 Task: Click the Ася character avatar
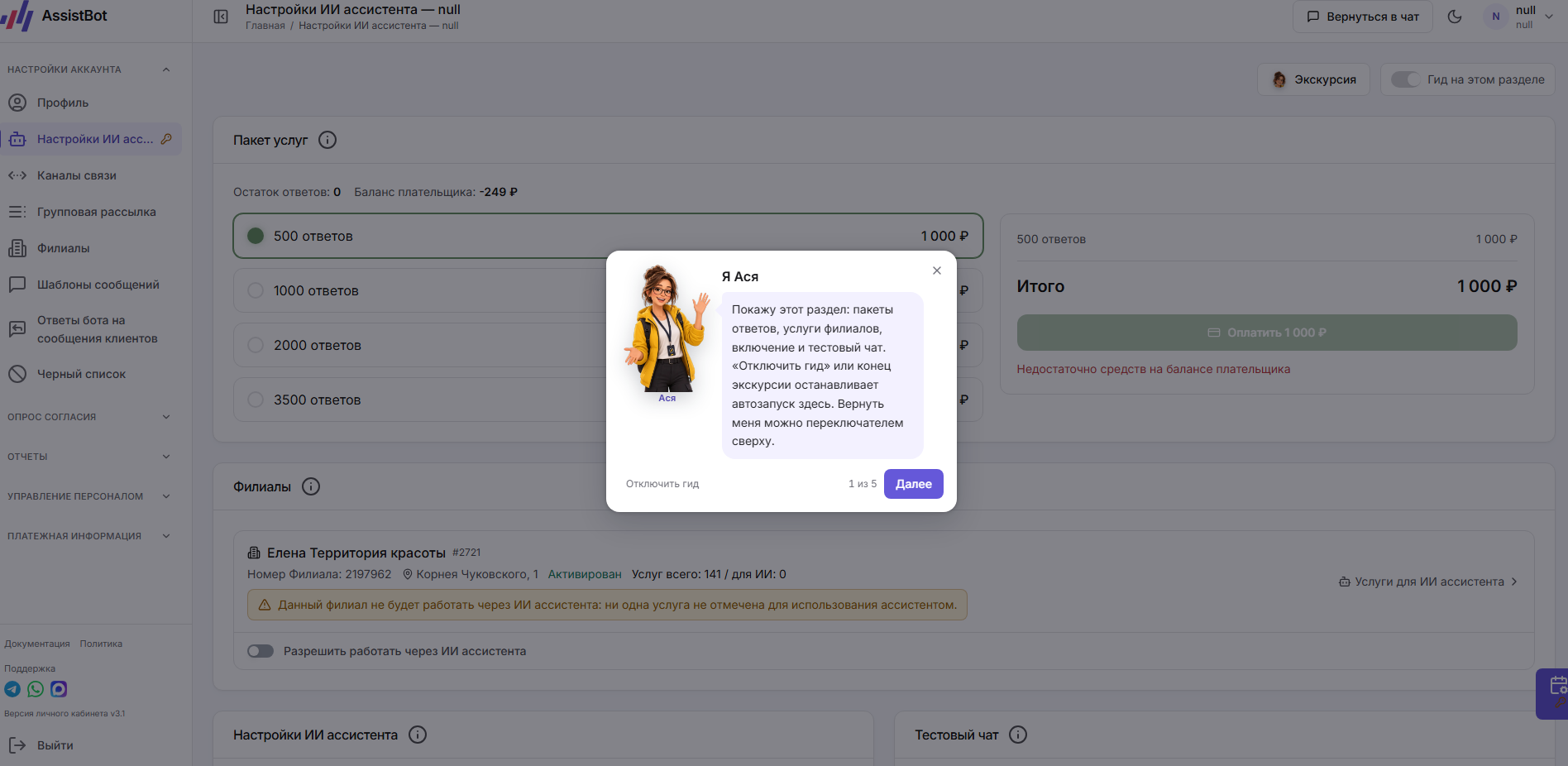[667, 329]
